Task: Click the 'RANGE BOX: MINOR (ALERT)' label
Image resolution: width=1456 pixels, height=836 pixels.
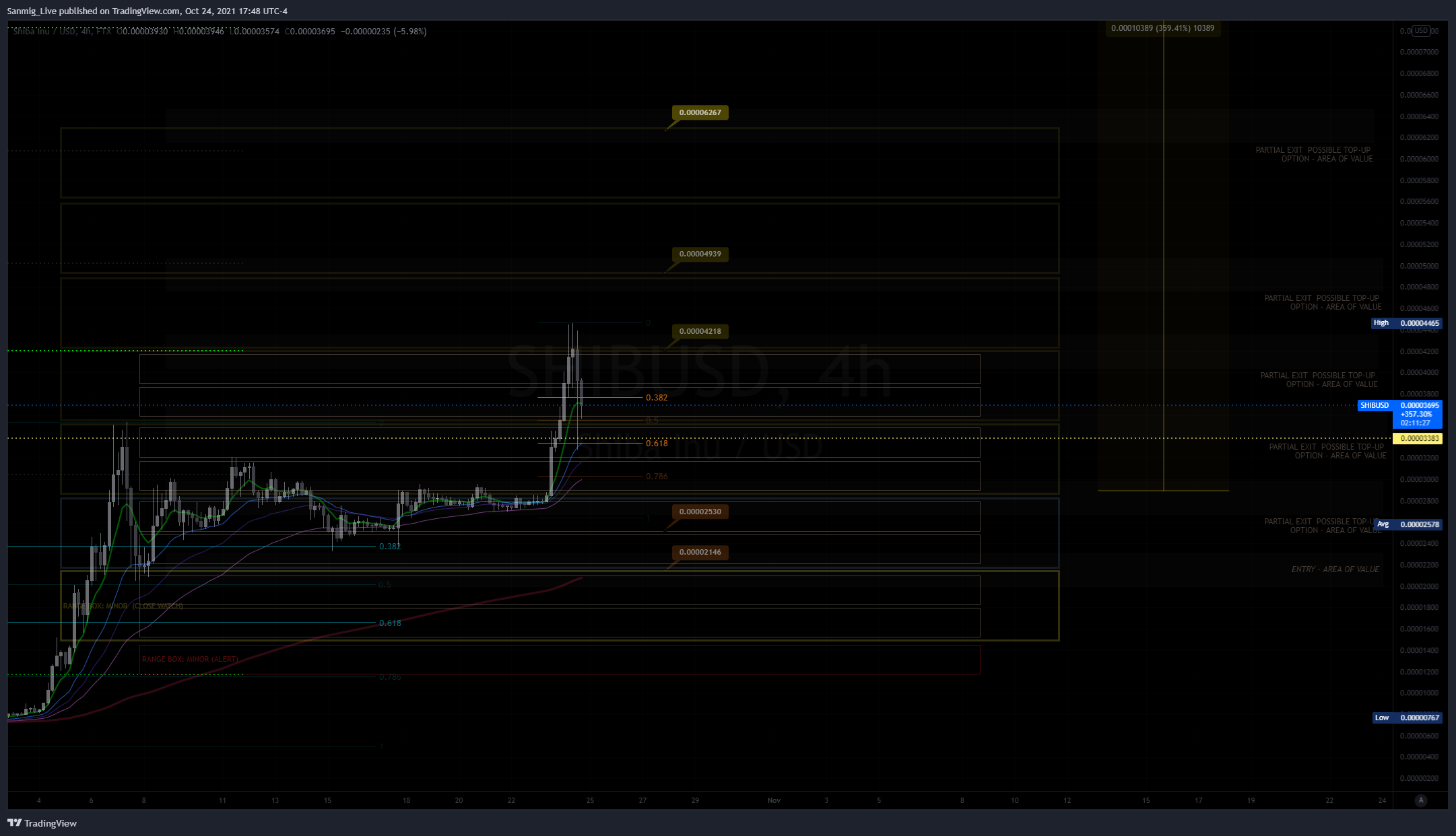Action: pos(190,659)
